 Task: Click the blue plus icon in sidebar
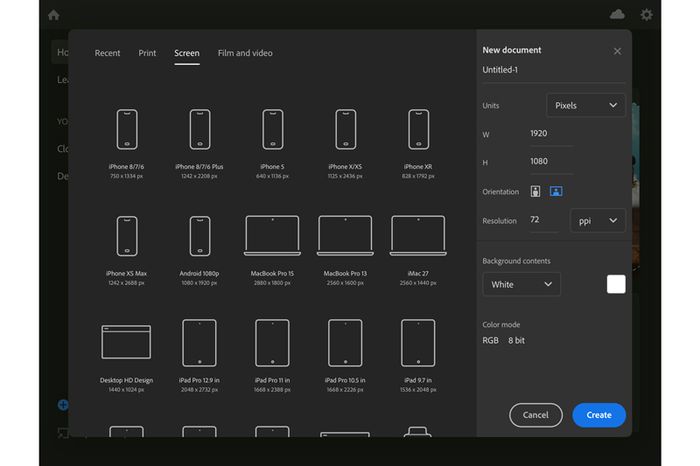(x=63, y=405)
